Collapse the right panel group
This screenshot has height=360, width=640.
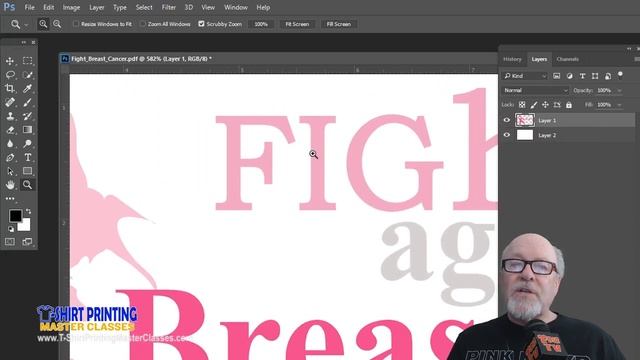[x=629, y=49]
